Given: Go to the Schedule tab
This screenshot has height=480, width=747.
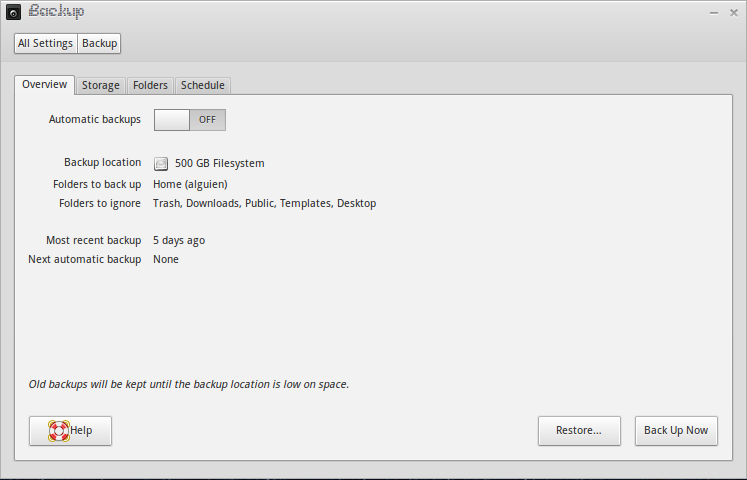Looking at the screenshot, I should (203, 86).
